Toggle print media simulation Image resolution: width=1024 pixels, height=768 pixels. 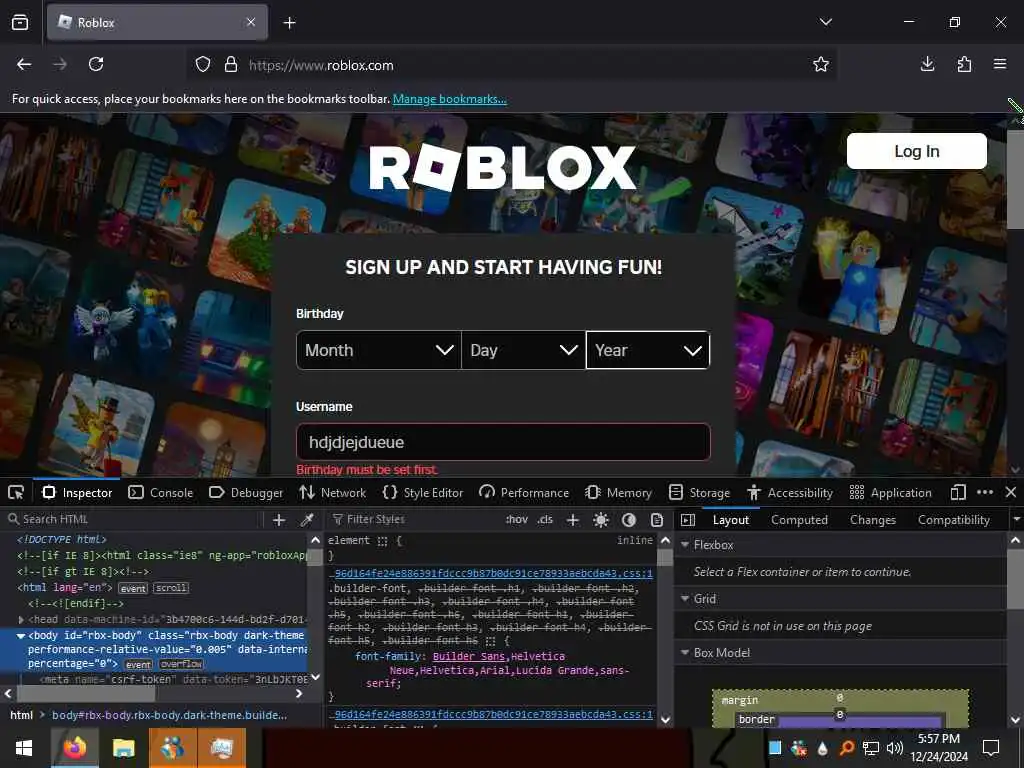pyautogui.click(x=657, y=520)
